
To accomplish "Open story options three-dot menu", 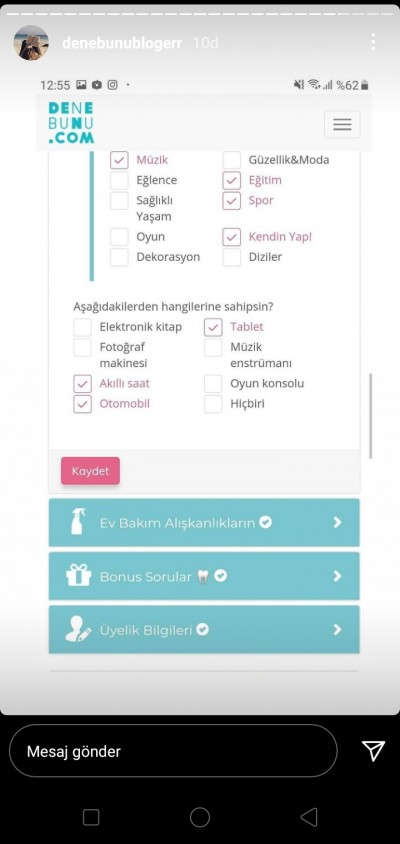I will (x=373, y=42).
